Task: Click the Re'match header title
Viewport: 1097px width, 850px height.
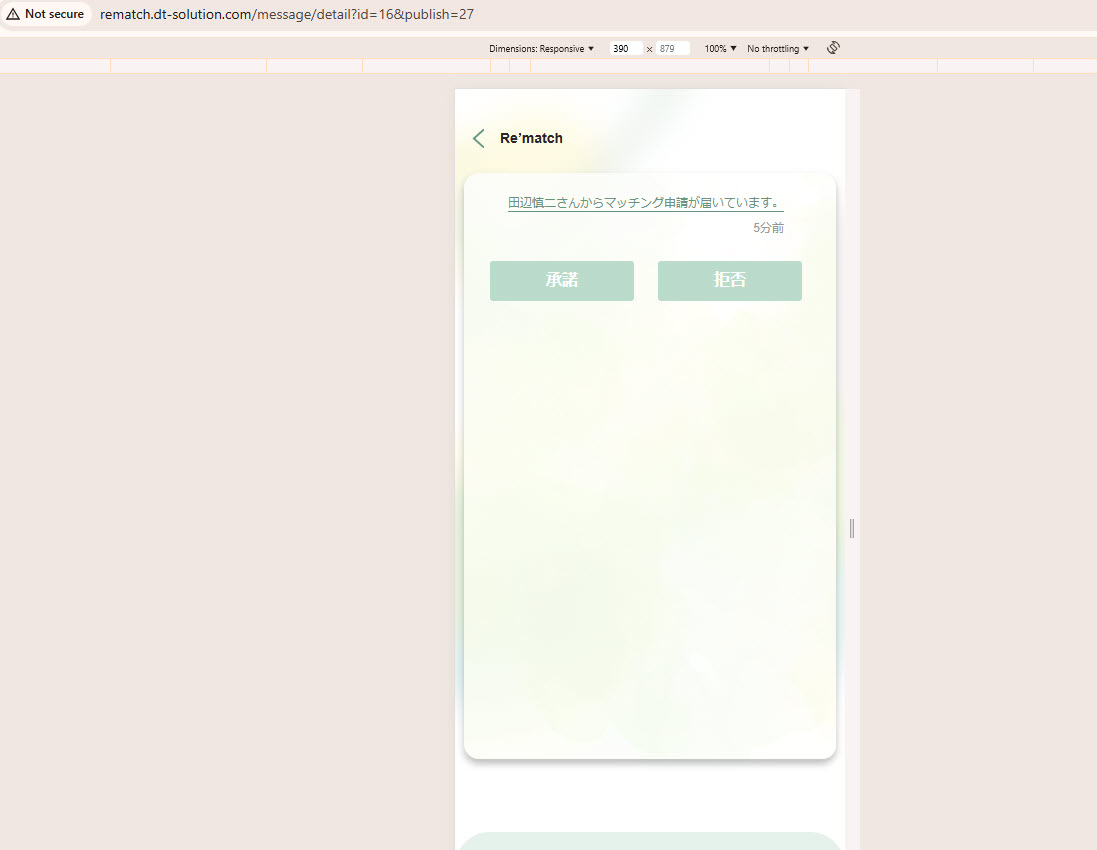Action: [531, 138]
